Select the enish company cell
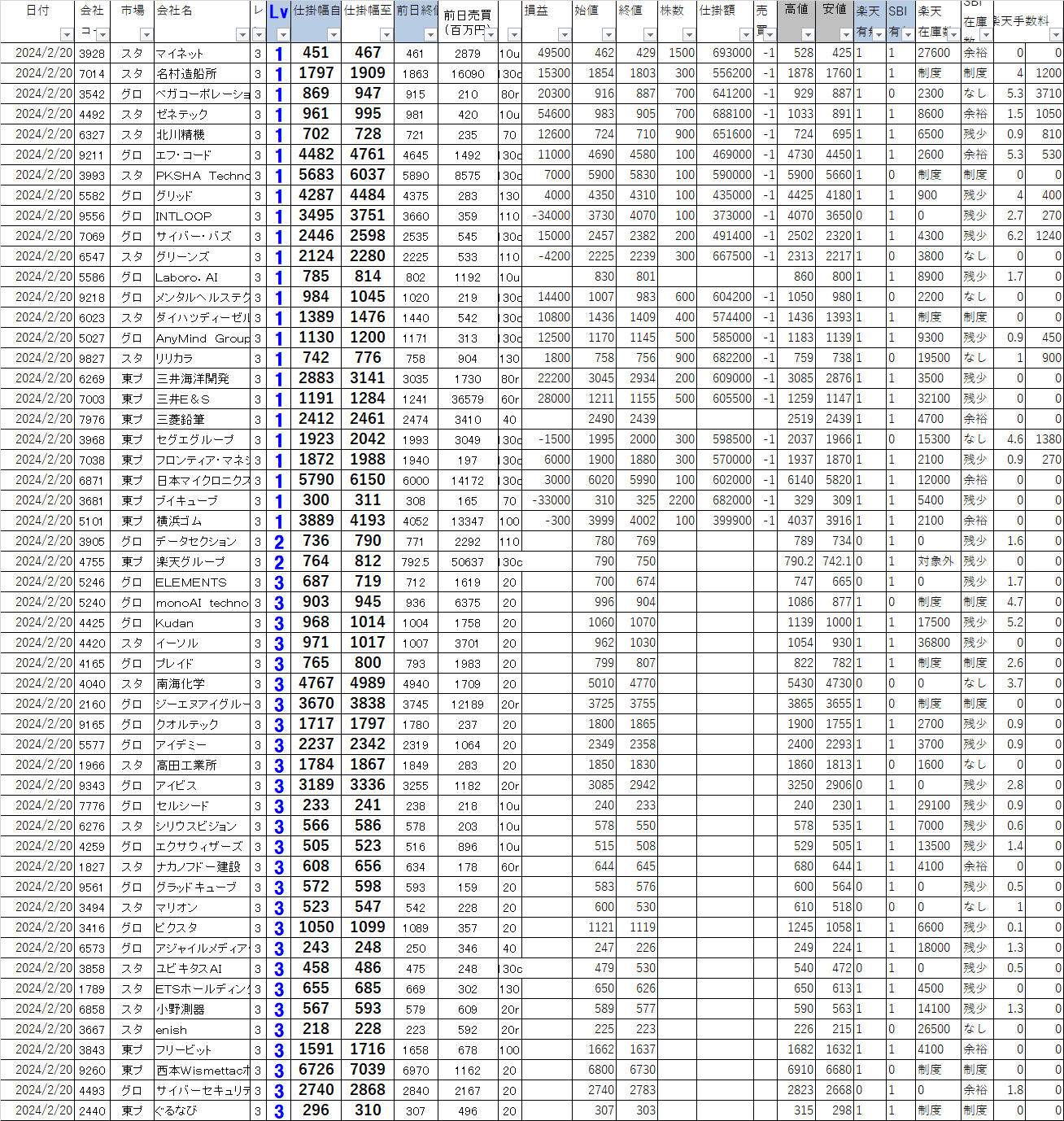The image size is (1064, 1121). point(202,1029)
